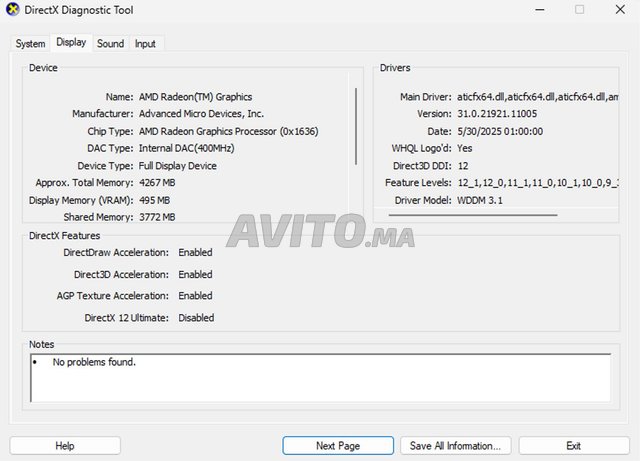Maximize the DirectX Diagnostic Tool window
640x461 pixels.
(579, 10)
